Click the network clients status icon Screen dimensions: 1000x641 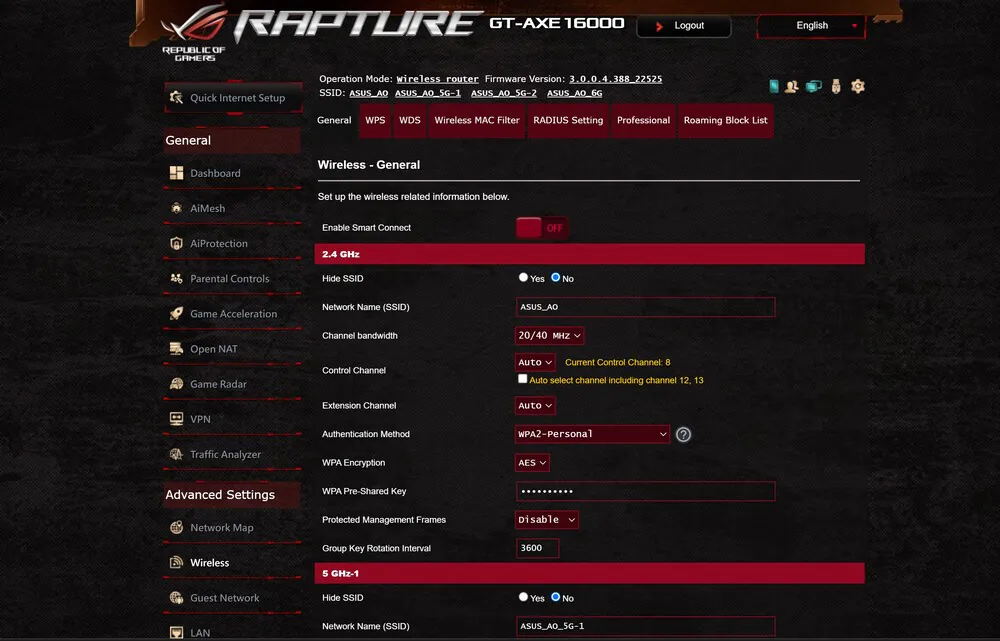814,86
